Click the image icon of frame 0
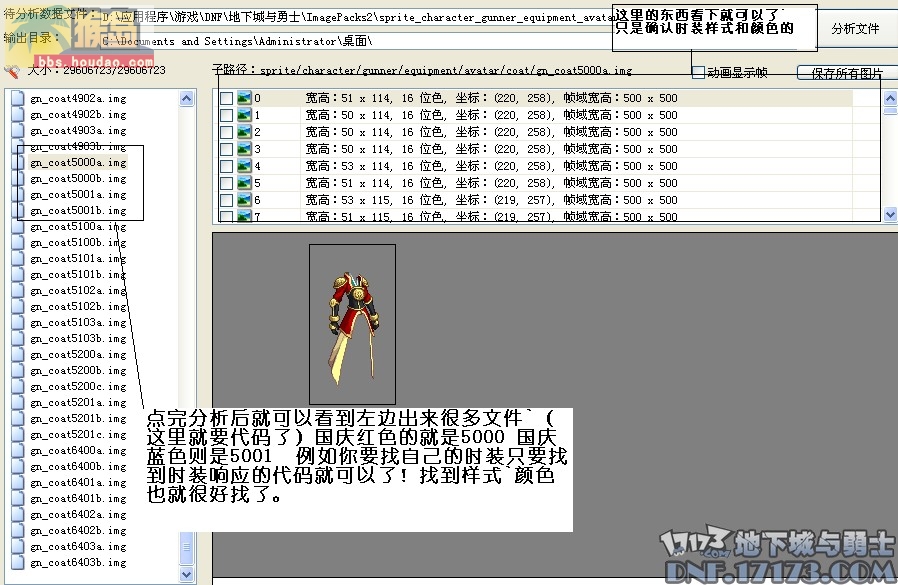 245,98
